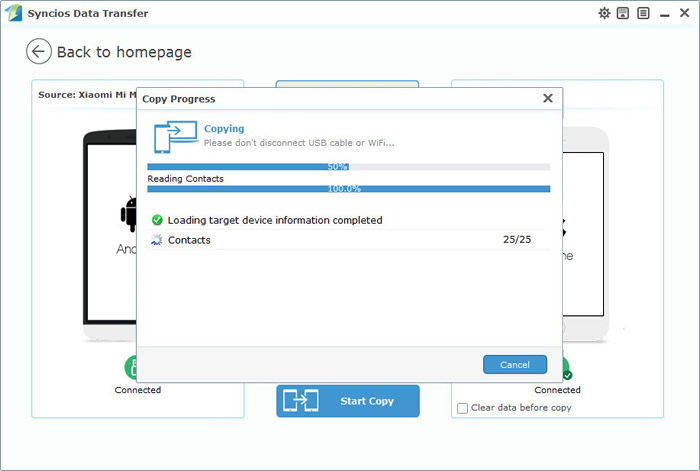
Task: Close the Copy Progress dialog
Action: [548, 98]
